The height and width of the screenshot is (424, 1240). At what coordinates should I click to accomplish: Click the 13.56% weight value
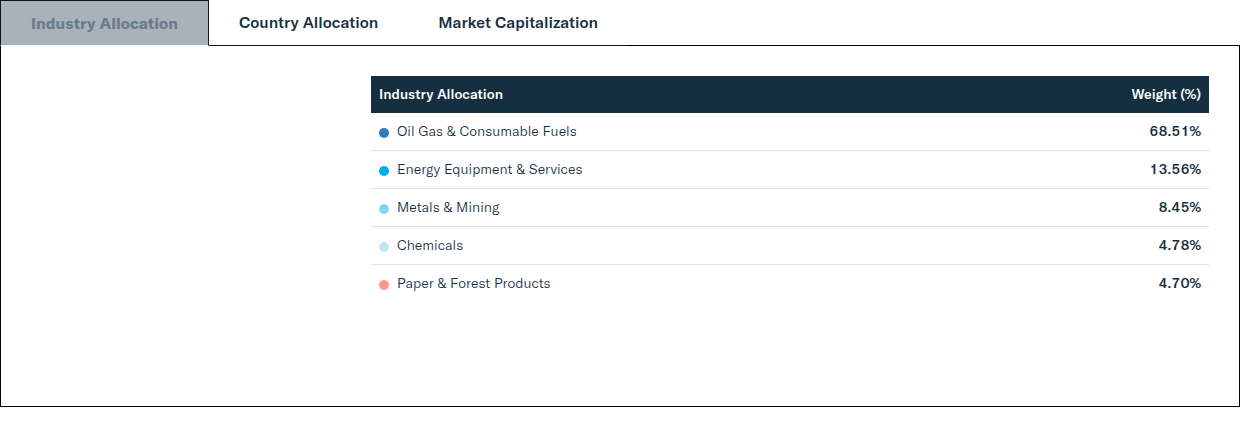[x=1175, y=170]
